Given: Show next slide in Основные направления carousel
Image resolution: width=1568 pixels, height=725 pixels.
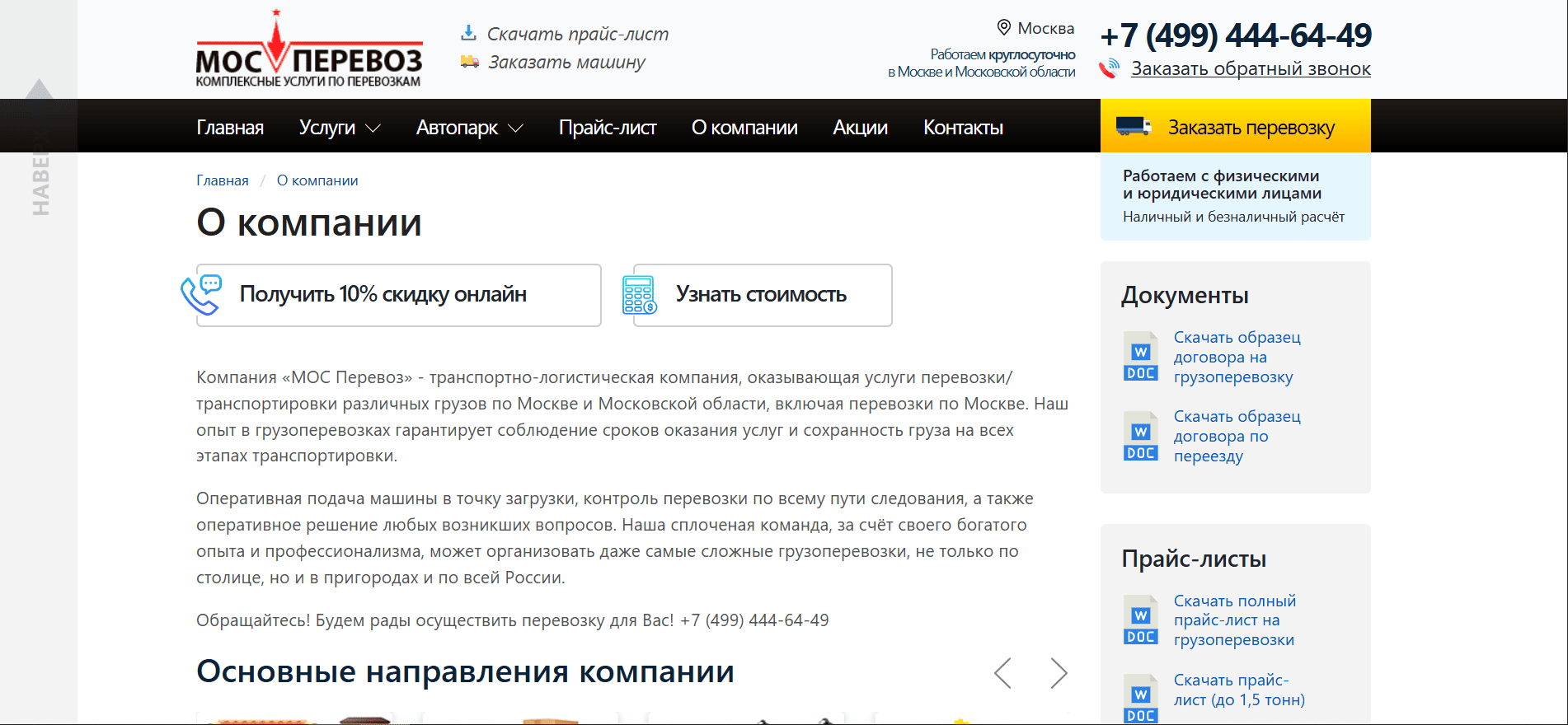Looking at the screenshot, I should click(x=1059, y=673).
